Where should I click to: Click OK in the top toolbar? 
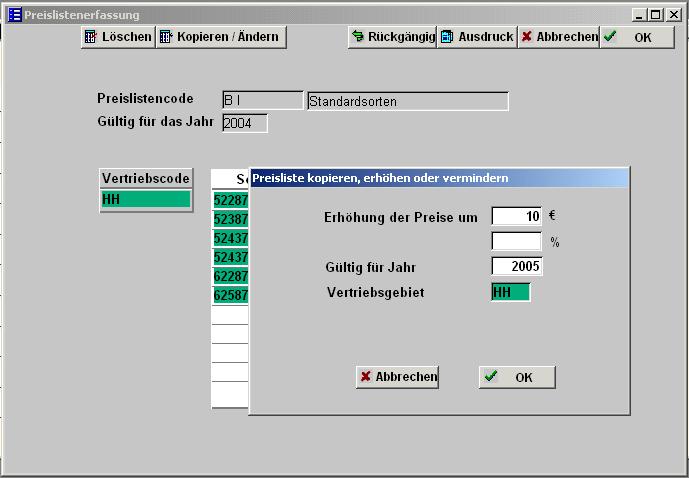(635, 37)
